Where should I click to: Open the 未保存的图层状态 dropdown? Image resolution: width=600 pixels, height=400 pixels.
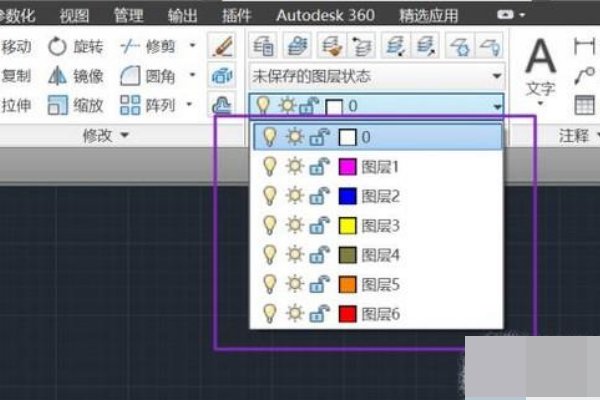tap(376, 76)
